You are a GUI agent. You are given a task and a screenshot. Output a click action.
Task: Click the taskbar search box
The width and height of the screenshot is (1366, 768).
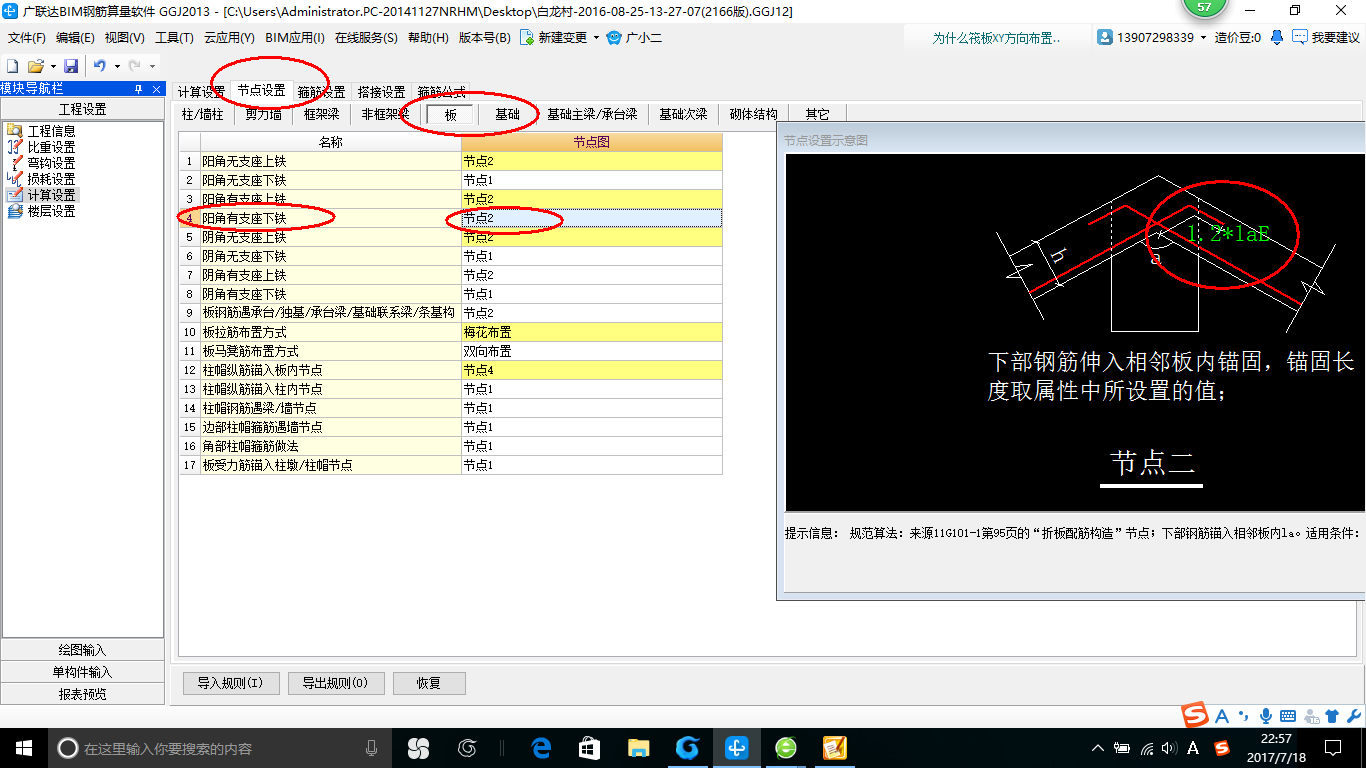coord(220,748)
